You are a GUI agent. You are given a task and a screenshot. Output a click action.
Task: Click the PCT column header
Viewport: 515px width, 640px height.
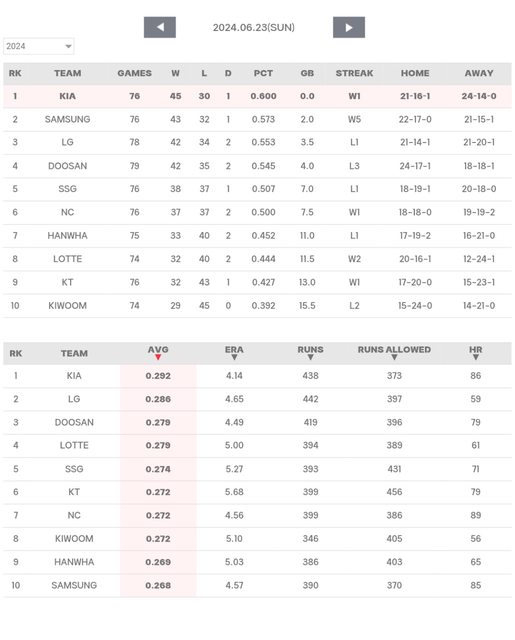click(263, 73)
